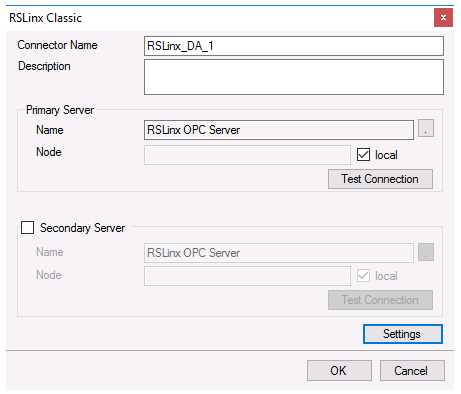This screenshot has height=394, width=461.
Task: Click the Secondary Server browse button
Action: 426,252
